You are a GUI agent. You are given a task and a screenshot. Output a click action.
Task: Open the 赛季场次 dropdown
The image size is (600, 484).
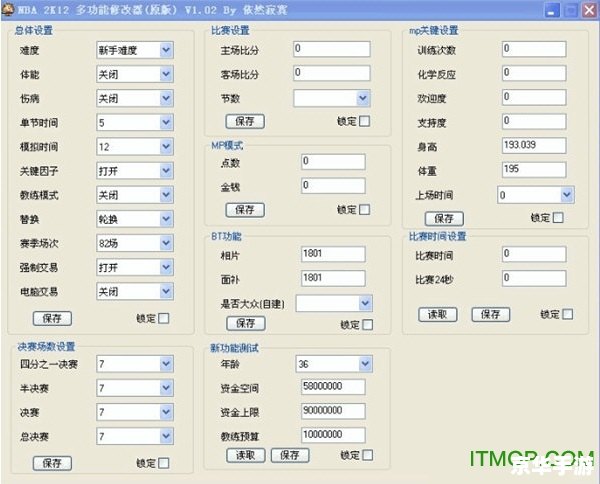tap(135, 243)
